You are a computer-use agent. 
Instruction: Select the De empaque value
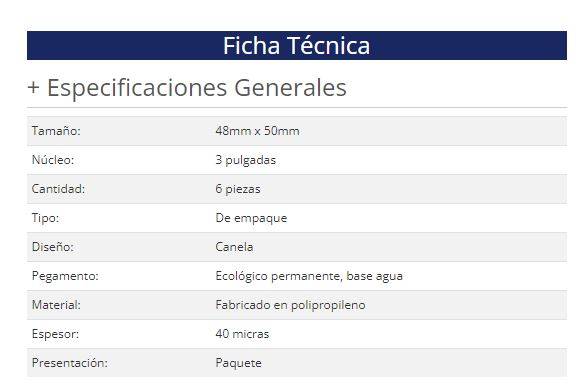click(251, 218)
